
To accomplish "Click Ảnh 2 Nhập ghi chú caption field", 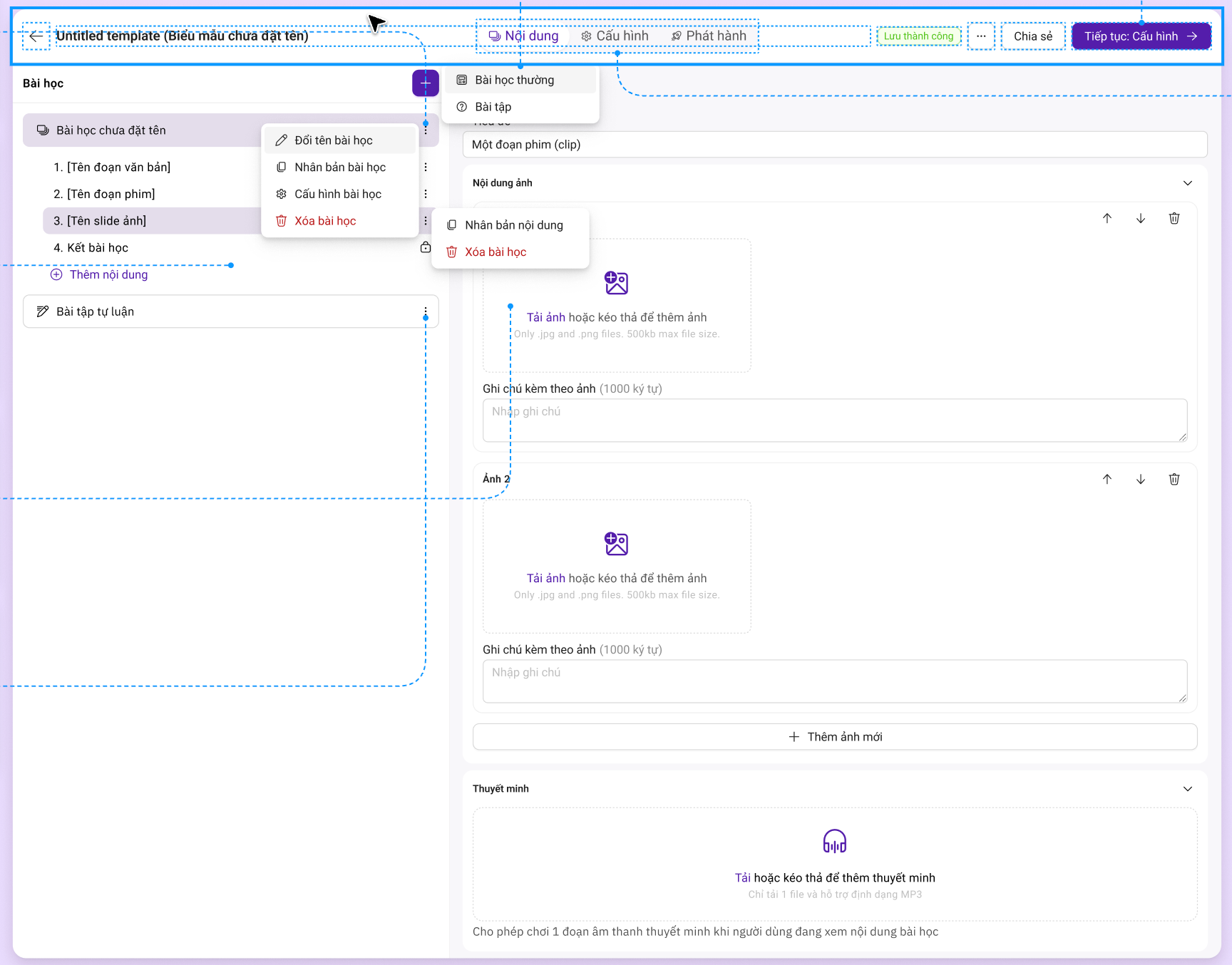I will coord(835,681).
